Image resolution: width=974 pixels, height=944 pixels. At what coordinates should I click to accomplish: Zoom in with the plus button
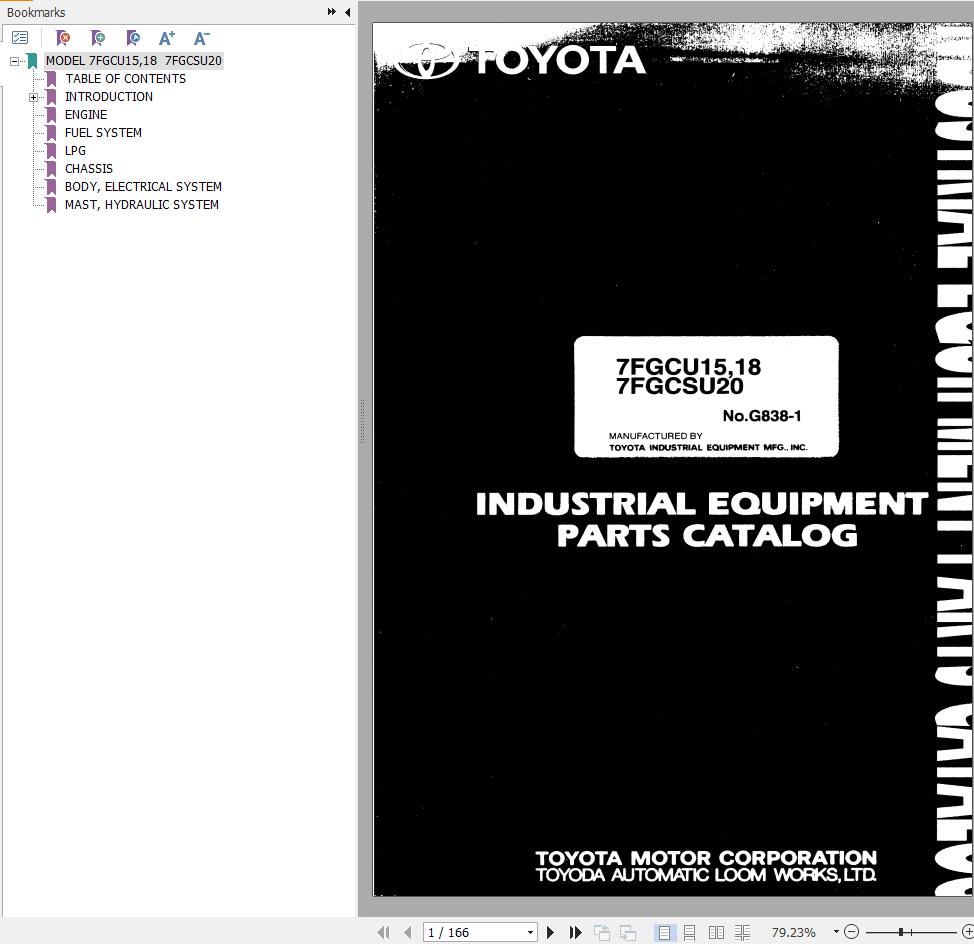click(968, 932)
